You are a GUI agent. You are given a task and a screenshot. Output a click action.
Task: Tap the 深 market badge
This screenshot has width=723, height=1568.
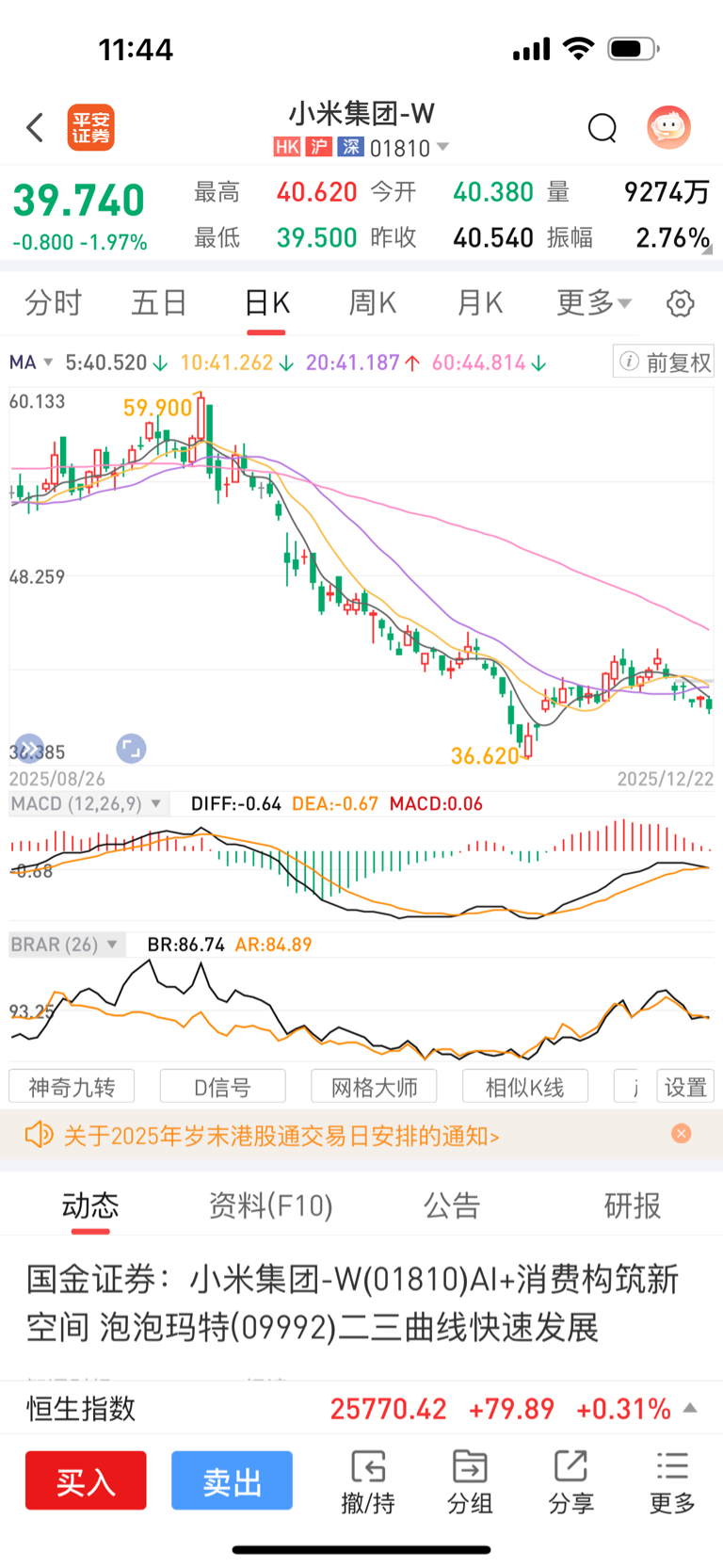pos(351,147)
